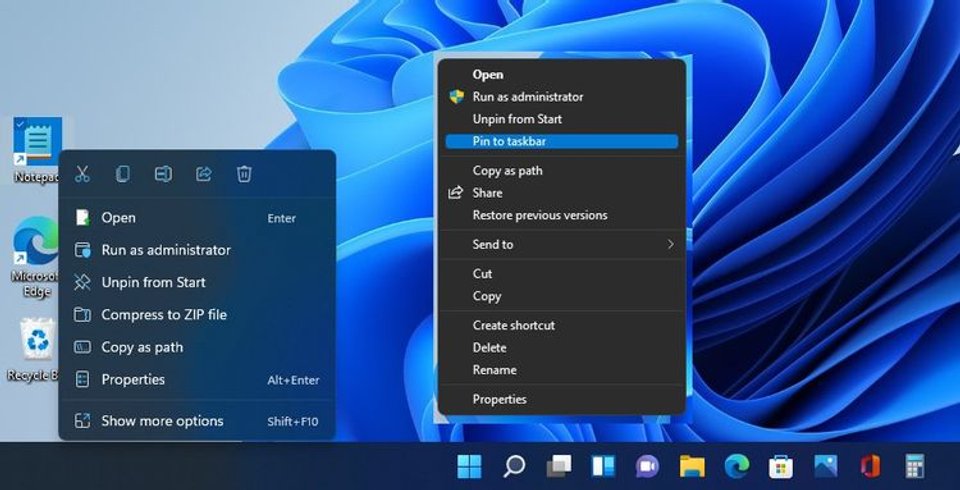Select Unpin from Start in new context menu
The width and height of the screenshot is (960, 490).
pos(197,282)
